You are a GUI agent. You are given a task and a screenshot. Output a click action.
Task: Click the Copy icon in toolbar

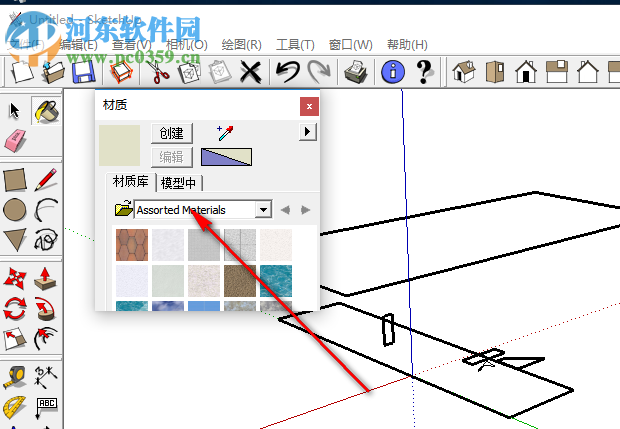189,72
